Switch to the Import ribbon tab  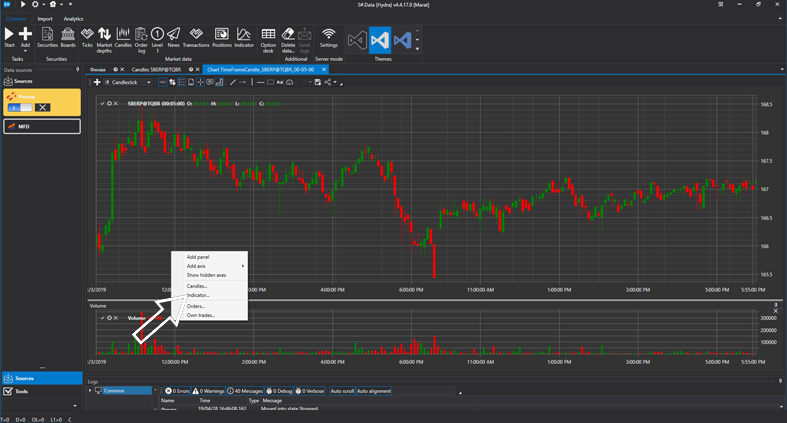coord(45,19)
